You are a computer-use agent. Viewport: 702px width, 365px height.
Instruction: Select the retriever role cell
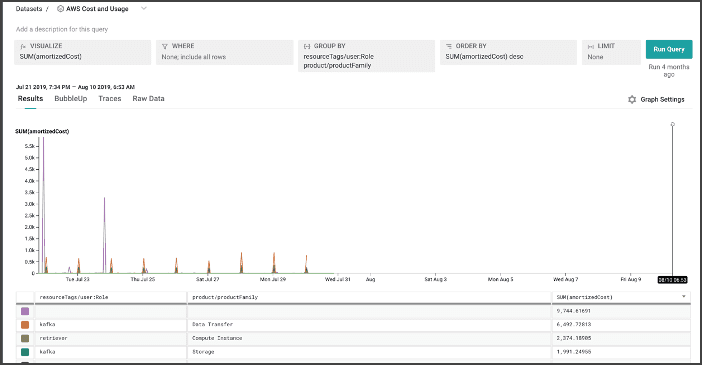coord(111,338)
